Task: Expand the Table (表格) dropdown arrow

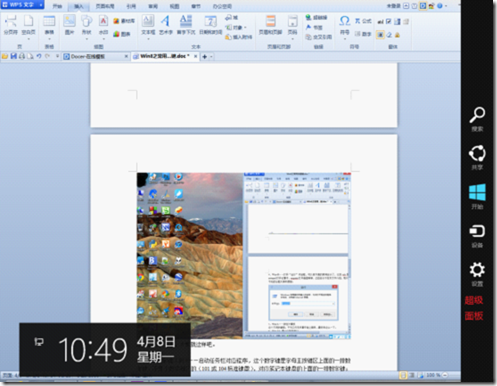Action: point(49,39)
